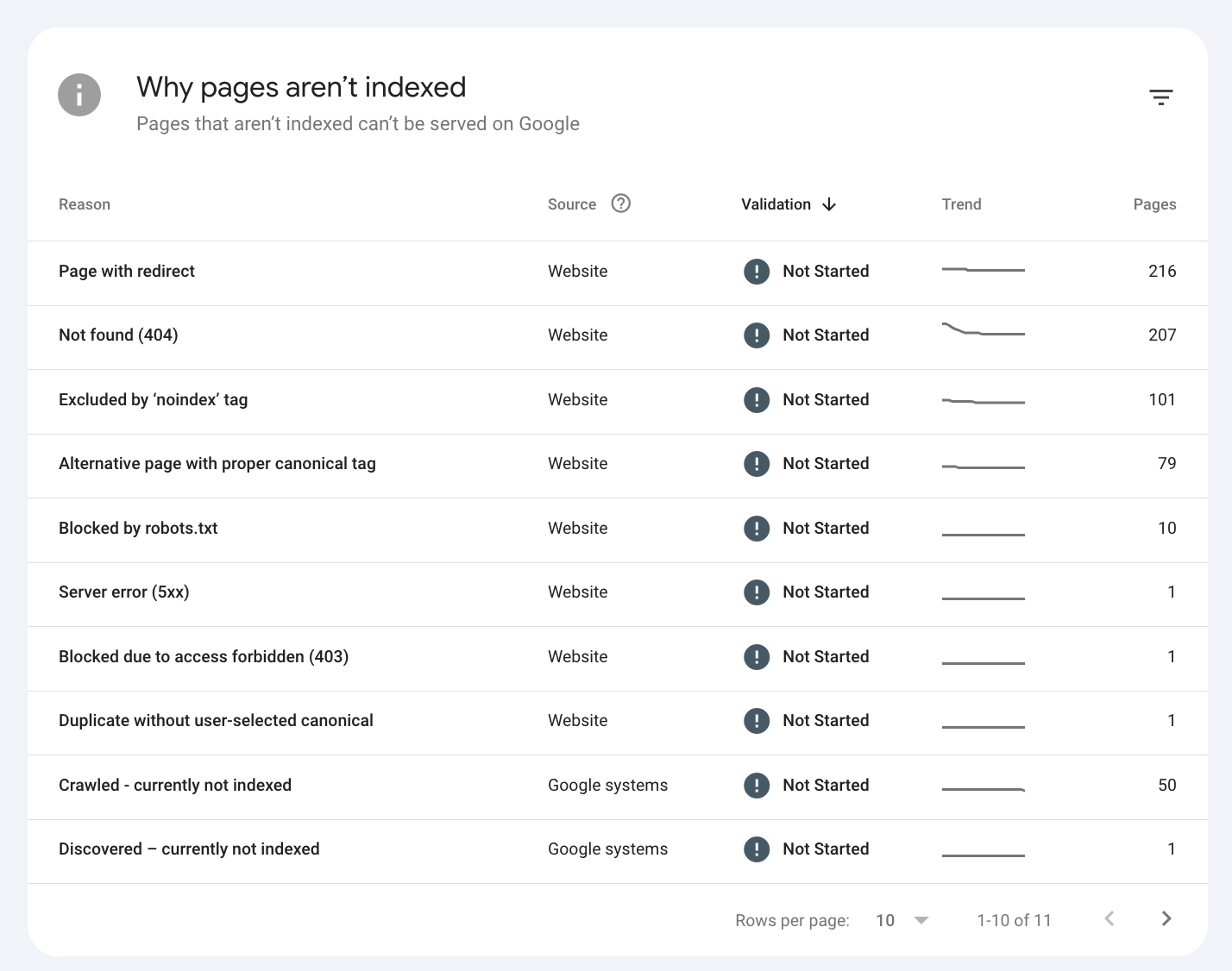Open Discovered – currently not indexed row
Image resolution: width=1232 pixels, height=971 pixels.
click(618, 851)
